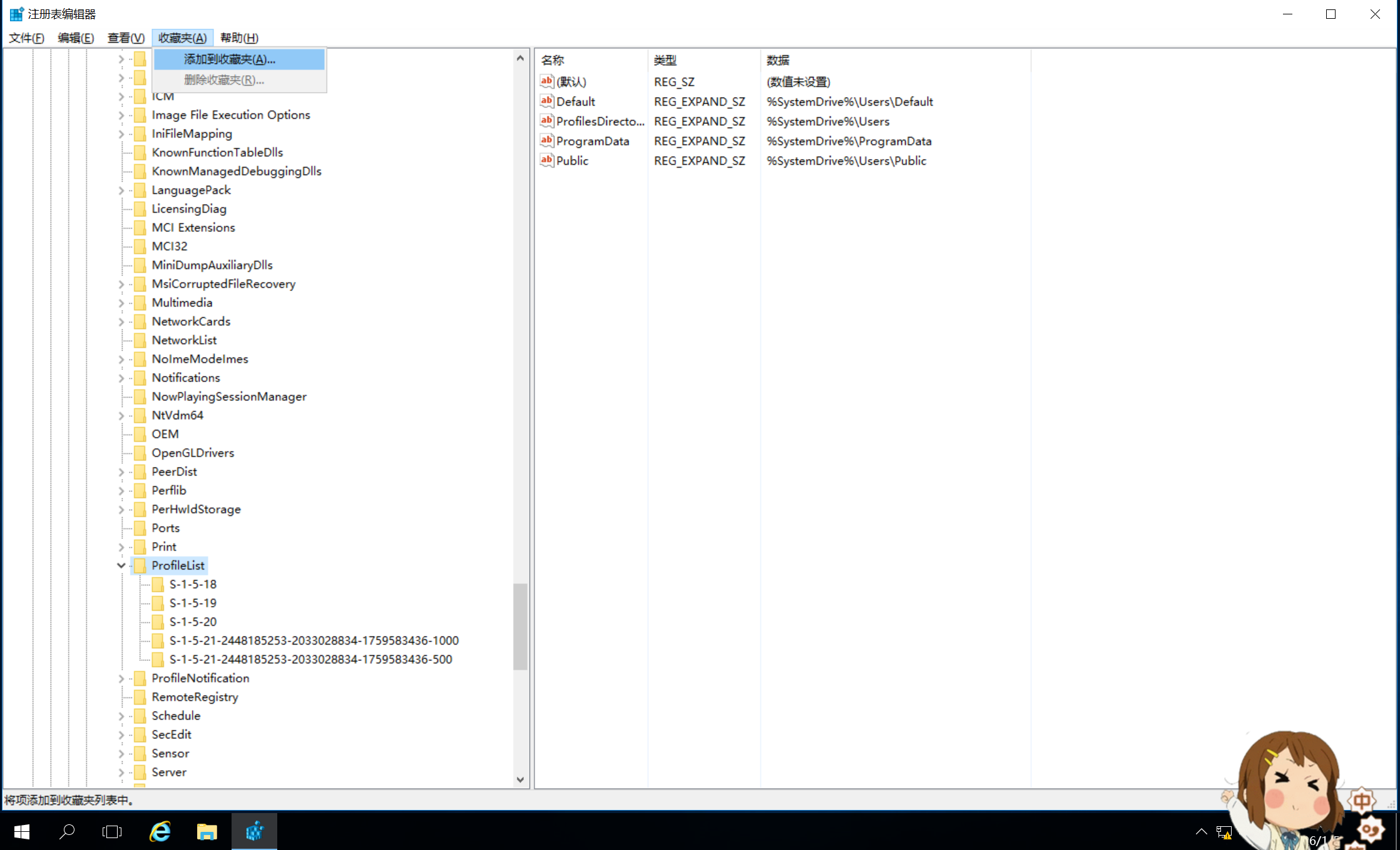Open the 帮助(H) menu
Image resolution: width=1400 pixels, height=850 pixels.
click(239, 38)
